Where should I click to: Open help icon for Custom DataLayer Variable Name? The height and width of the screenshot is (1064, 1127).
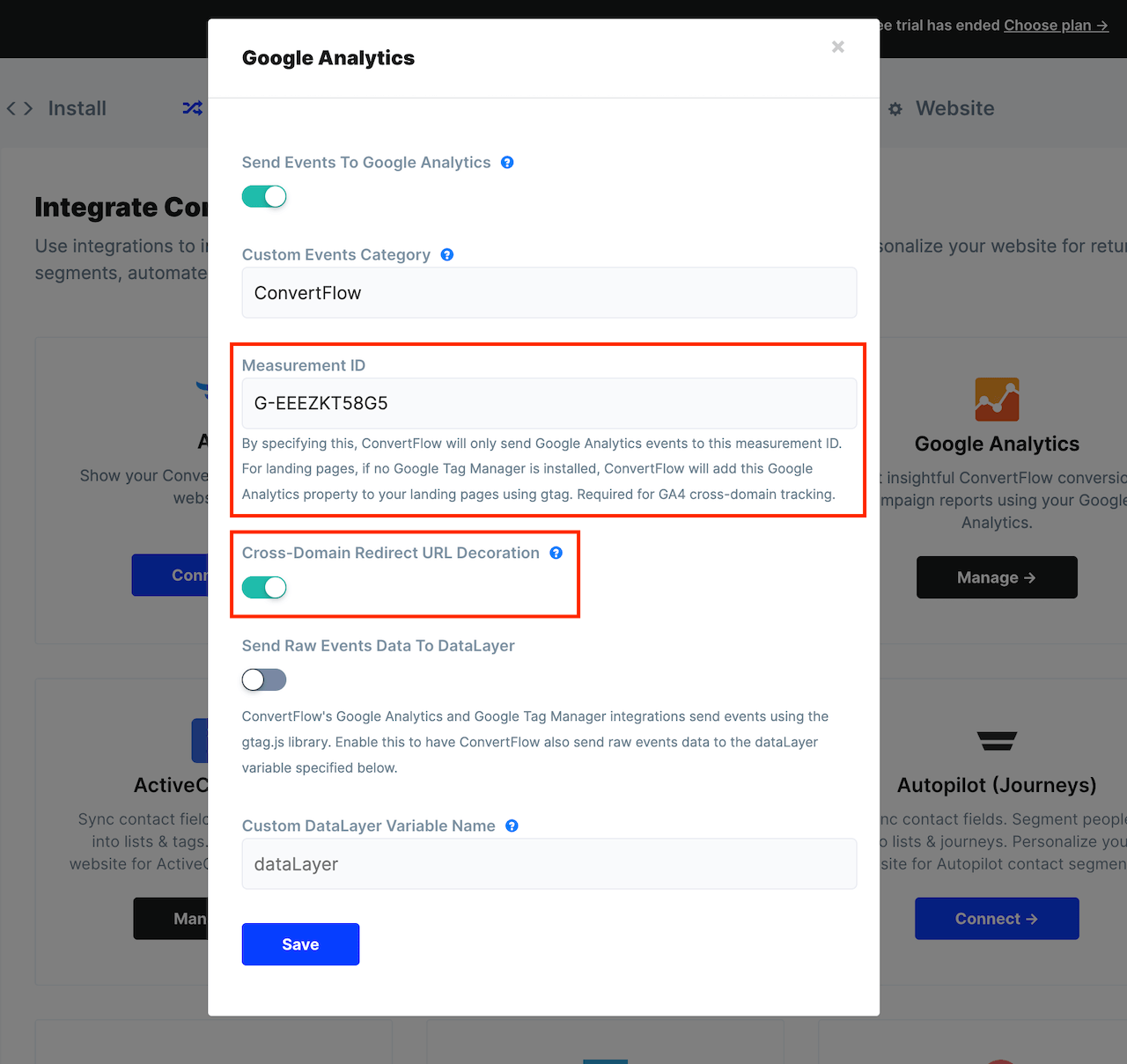point(512,826)
